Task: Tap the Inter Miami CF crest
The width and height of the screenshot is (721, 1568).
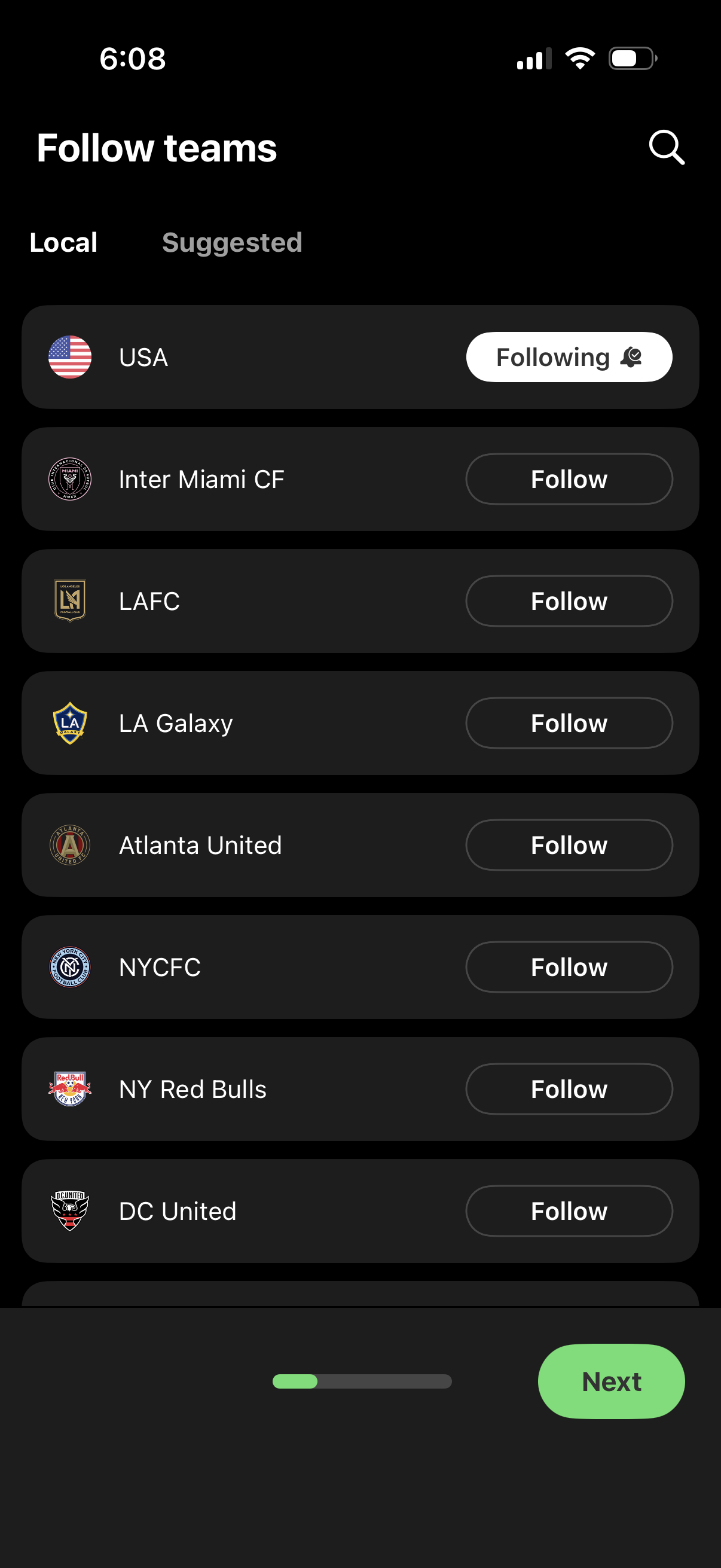Action: click(70, 479)
